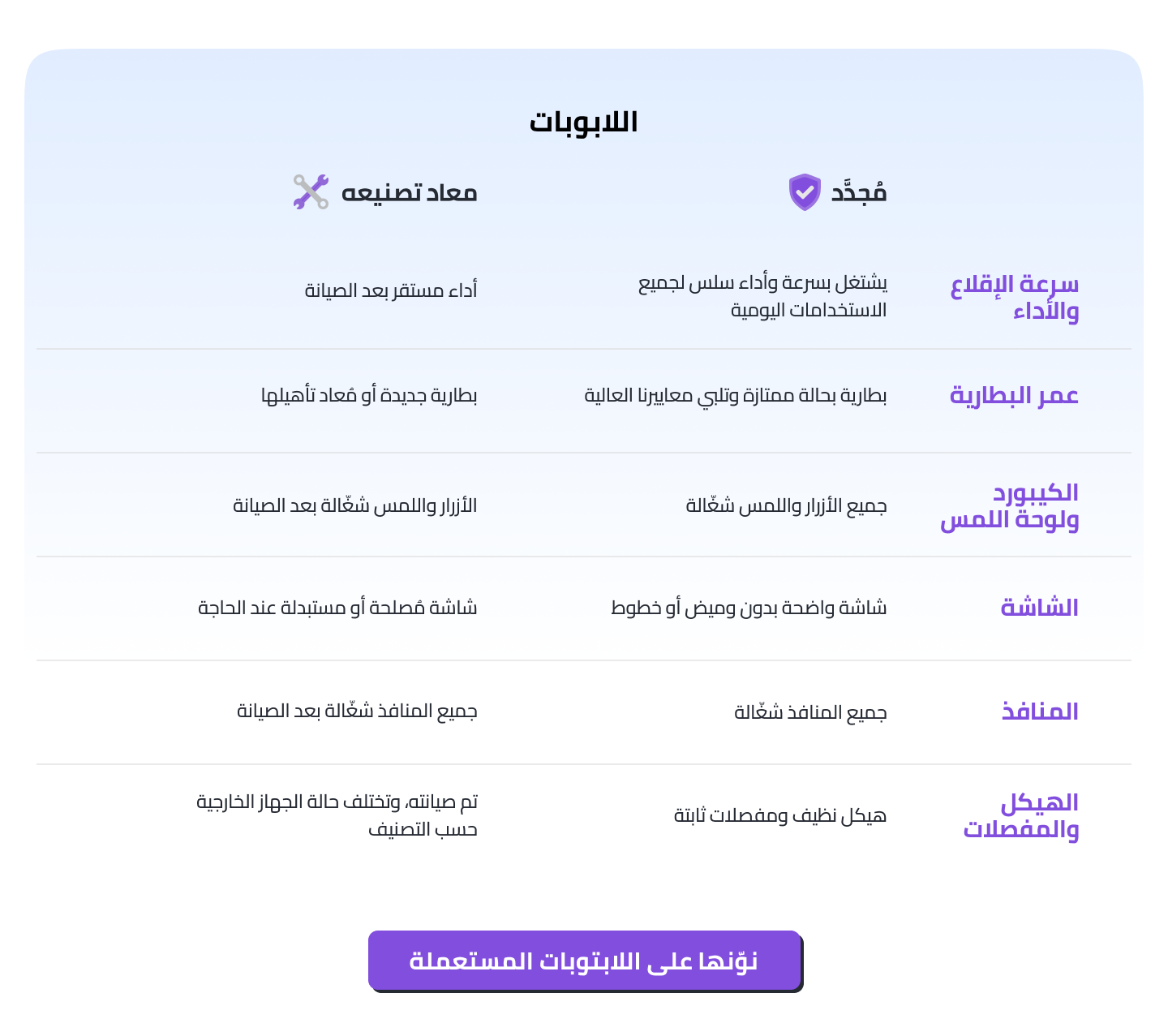Image resolution: width=1168 pixels, height=1036 pixels.
Task: Click the الشاشة row label
Action: [1039, 608]
